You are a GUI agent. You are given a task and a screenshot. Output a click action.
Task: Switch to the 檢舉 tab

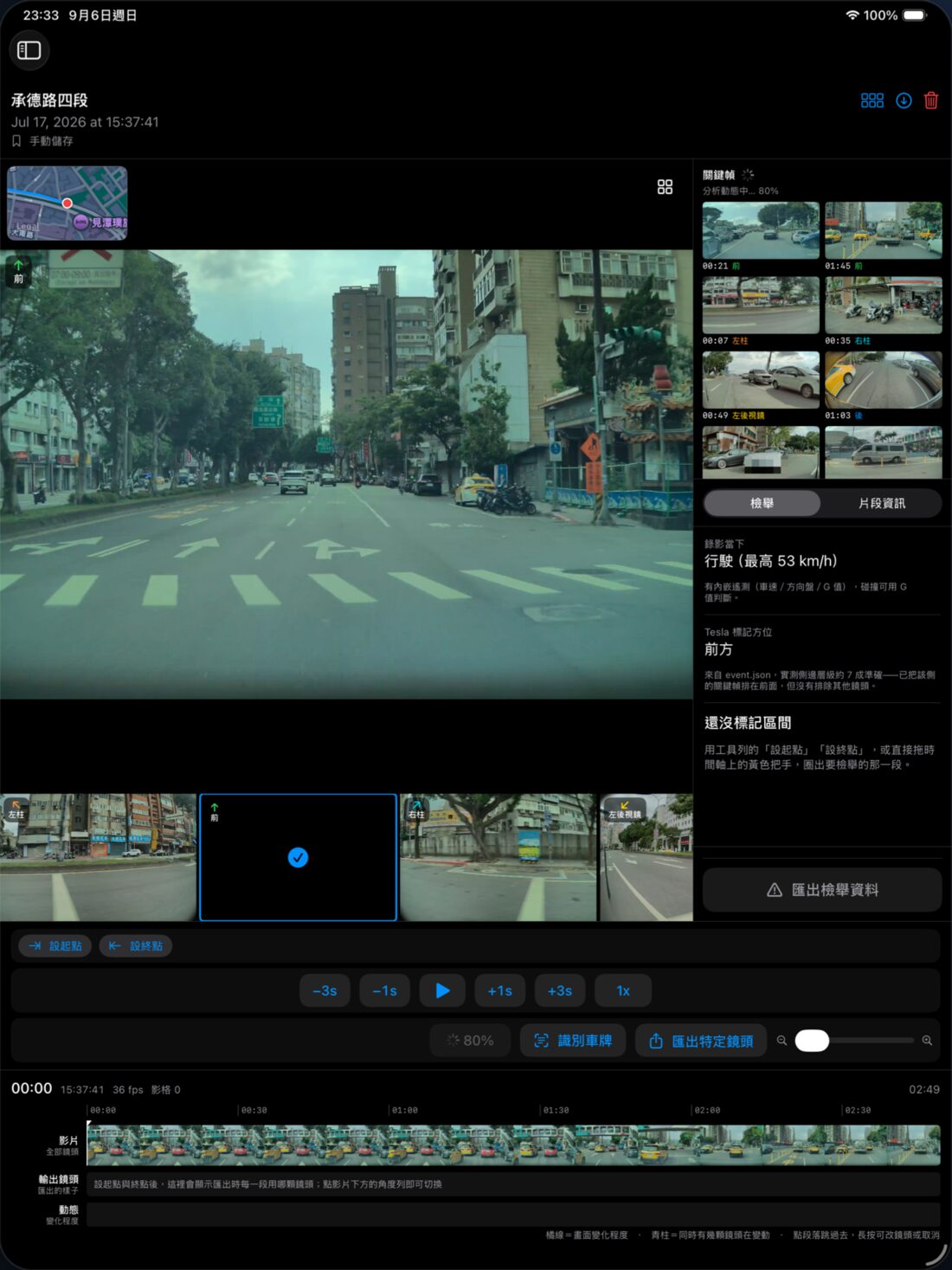point(762,503)
